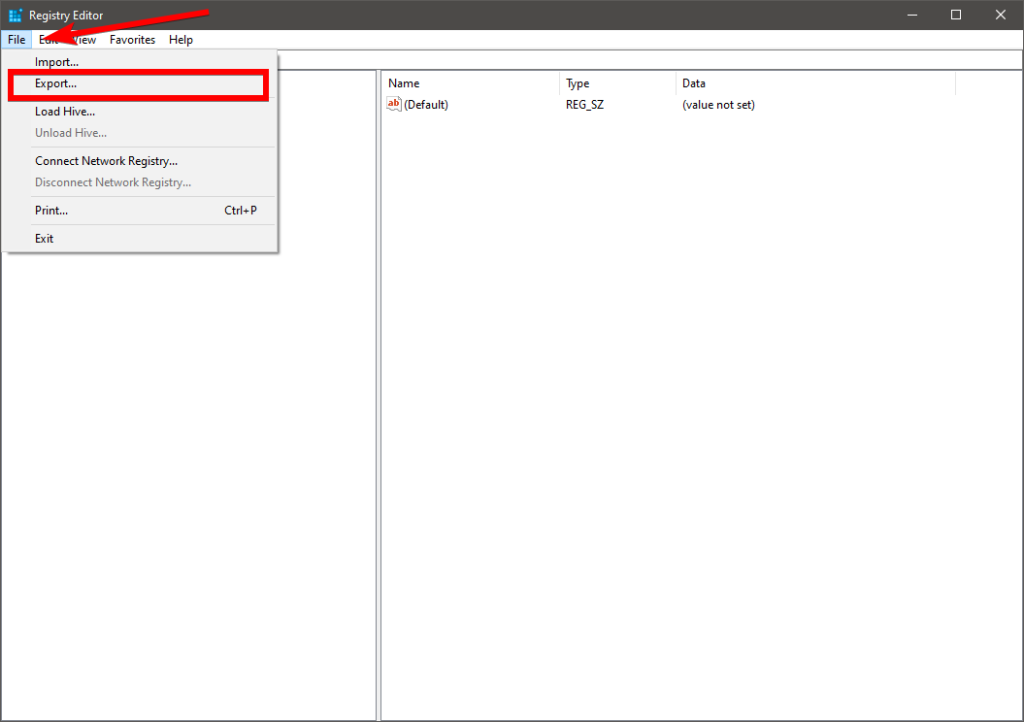The height and width of the screenshot is (722, 1024).
Task: Exit Registry Editor via the File menu
Action: click(x=44, y=238)
